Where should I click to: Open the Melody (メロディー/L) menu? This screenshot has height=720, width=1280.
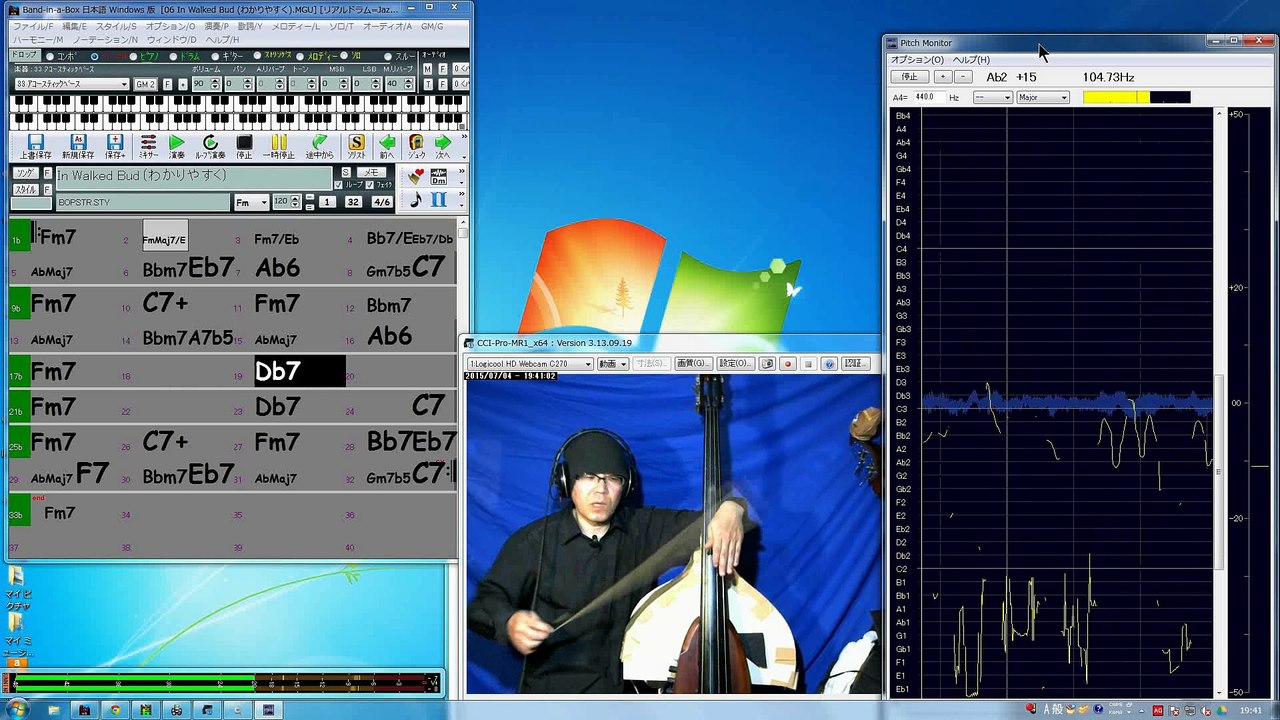click(296, 26)
